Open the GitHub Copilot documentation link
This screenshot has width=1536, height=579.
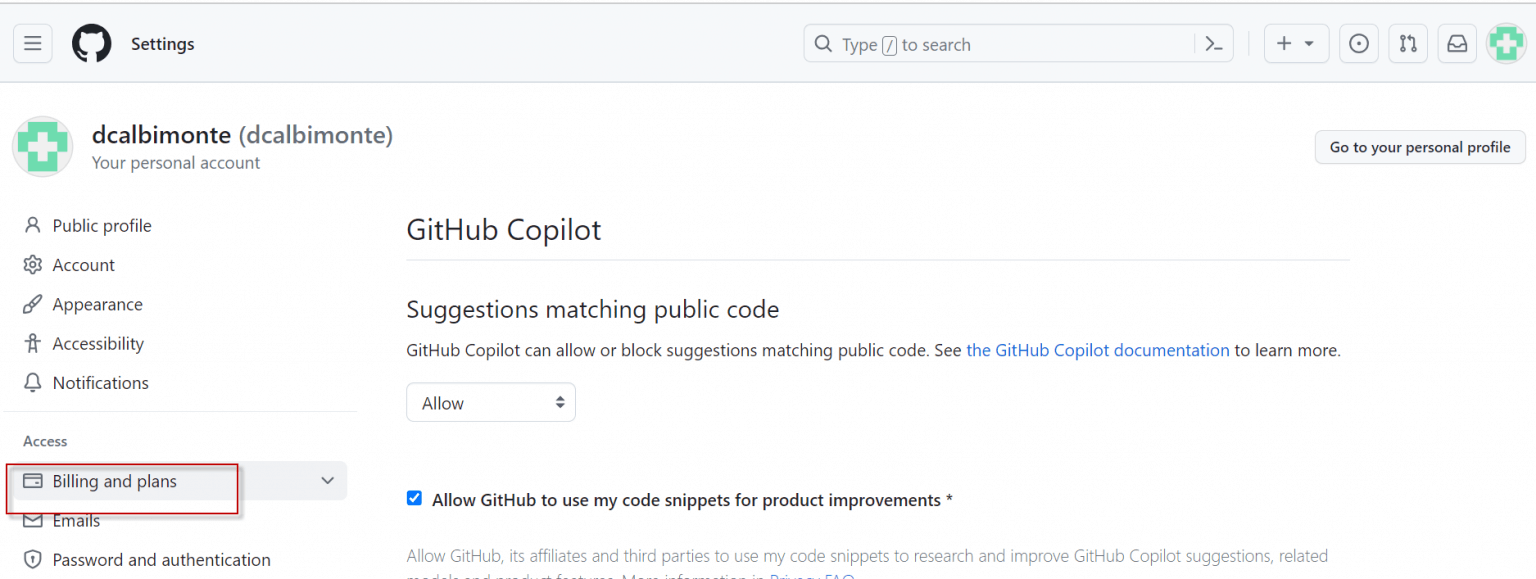pos(1097,350)
